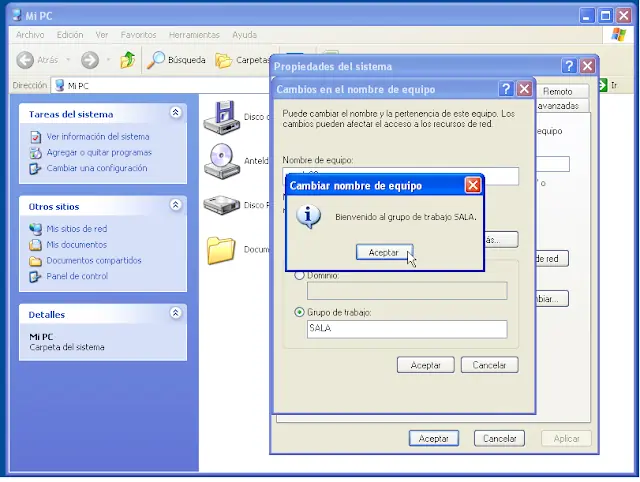The image size is (640, 482).
Task: Open Mis sitios de red link
Action: (x=77, y=229)
